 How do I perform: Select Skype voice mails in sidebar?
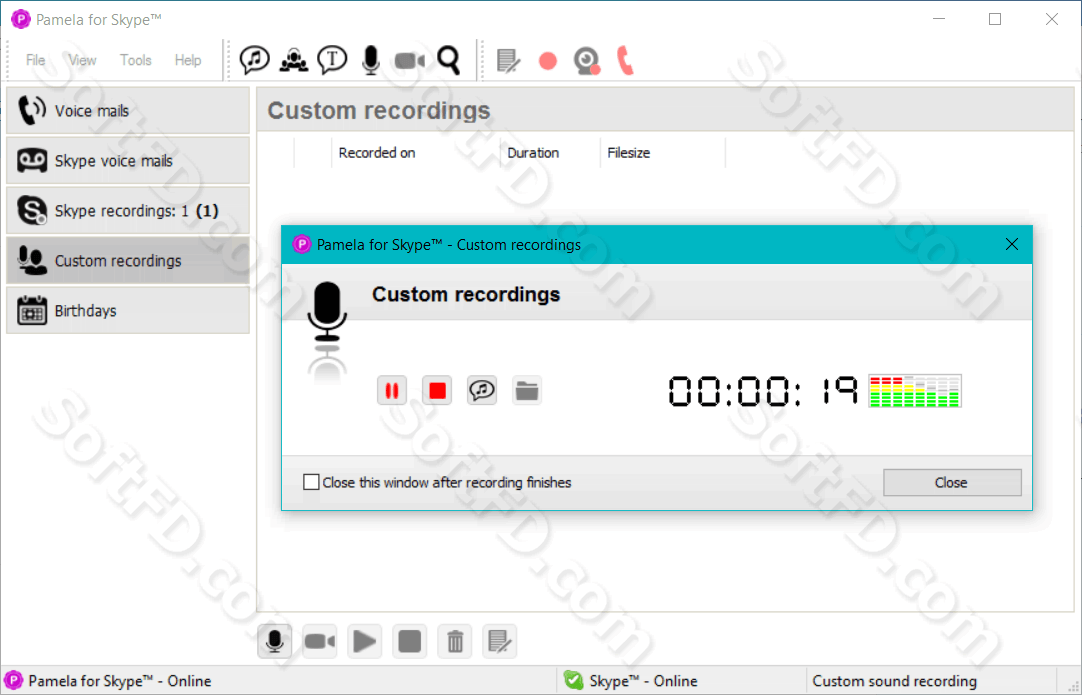click(128, 161)
